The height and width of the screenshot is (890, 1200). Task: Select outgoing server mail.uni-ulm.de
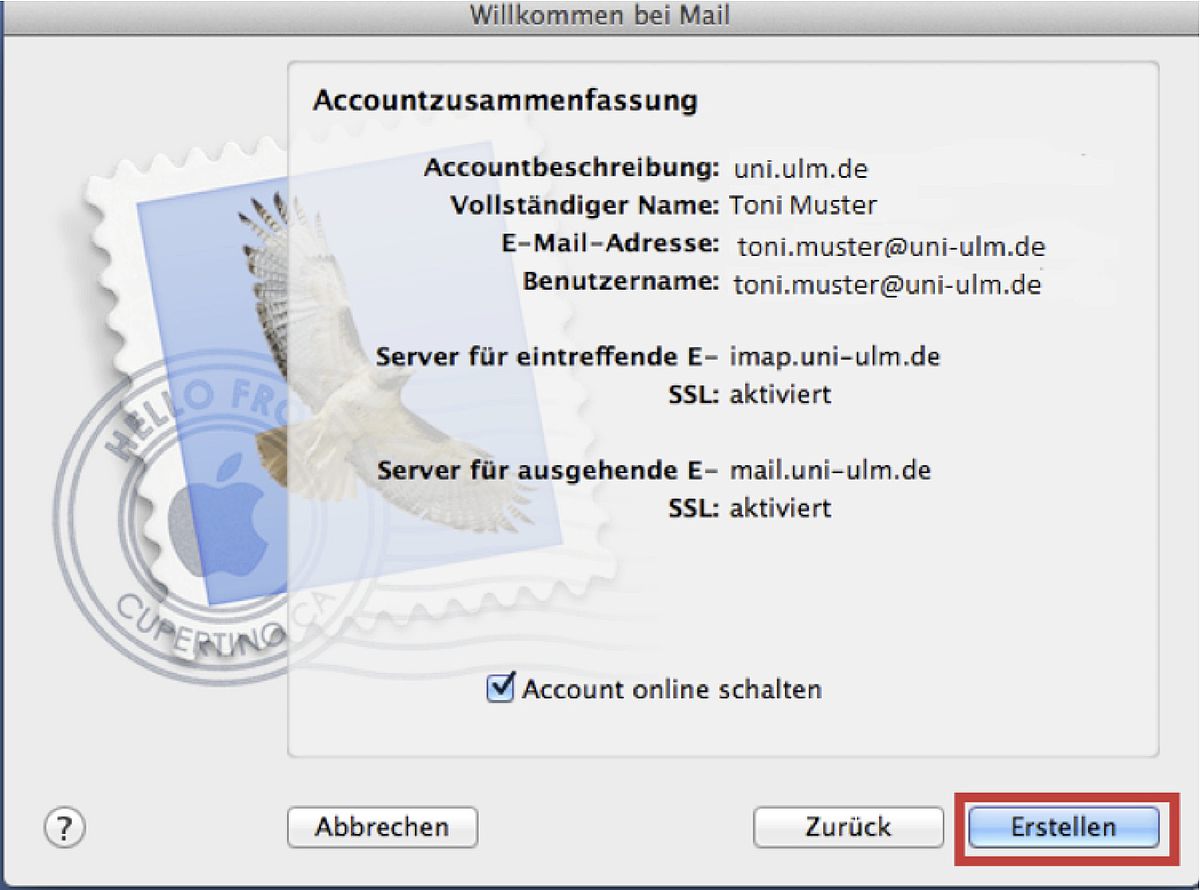pos(831,470)
